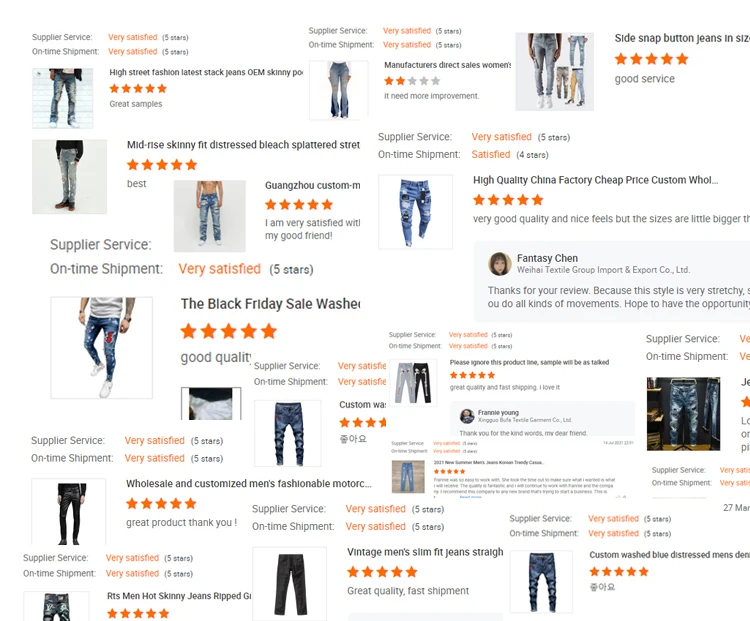The height and width of the screenshot is (621, 750).
Task: Click the black leather motorcycle pants thumbnail
Action: [x=69, y=511]
